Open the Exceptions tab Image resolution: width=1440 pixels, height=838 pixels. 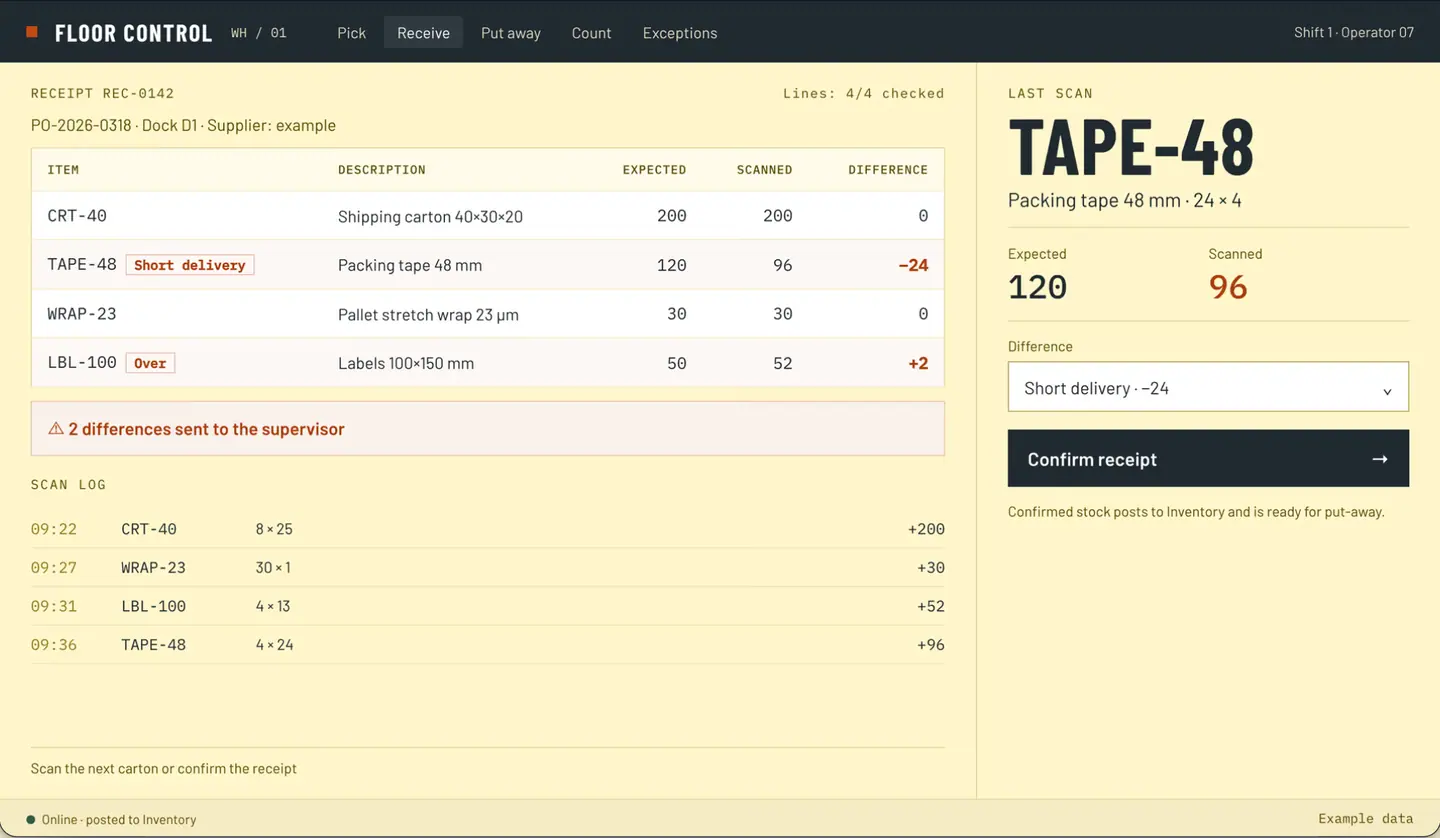pyautogui.click(x=680, y=32)
